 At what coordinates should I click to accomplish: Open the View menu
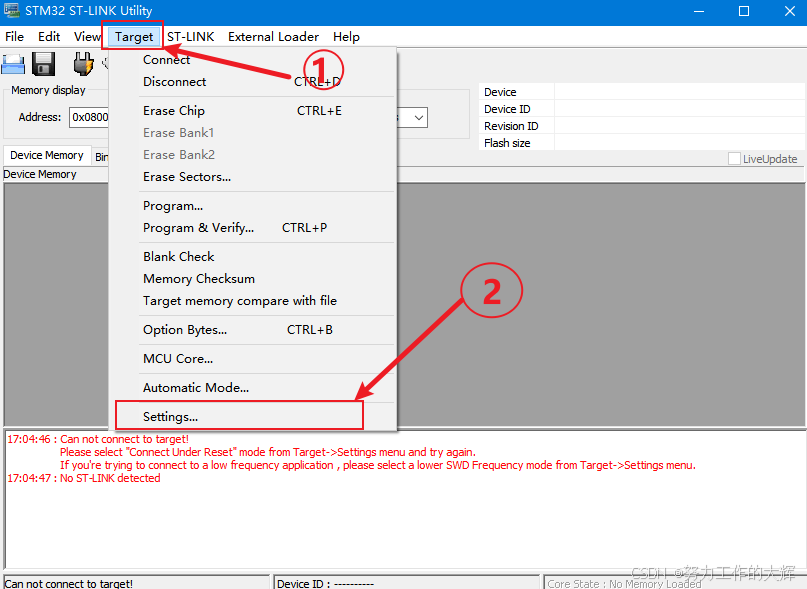tap(87, 37)
